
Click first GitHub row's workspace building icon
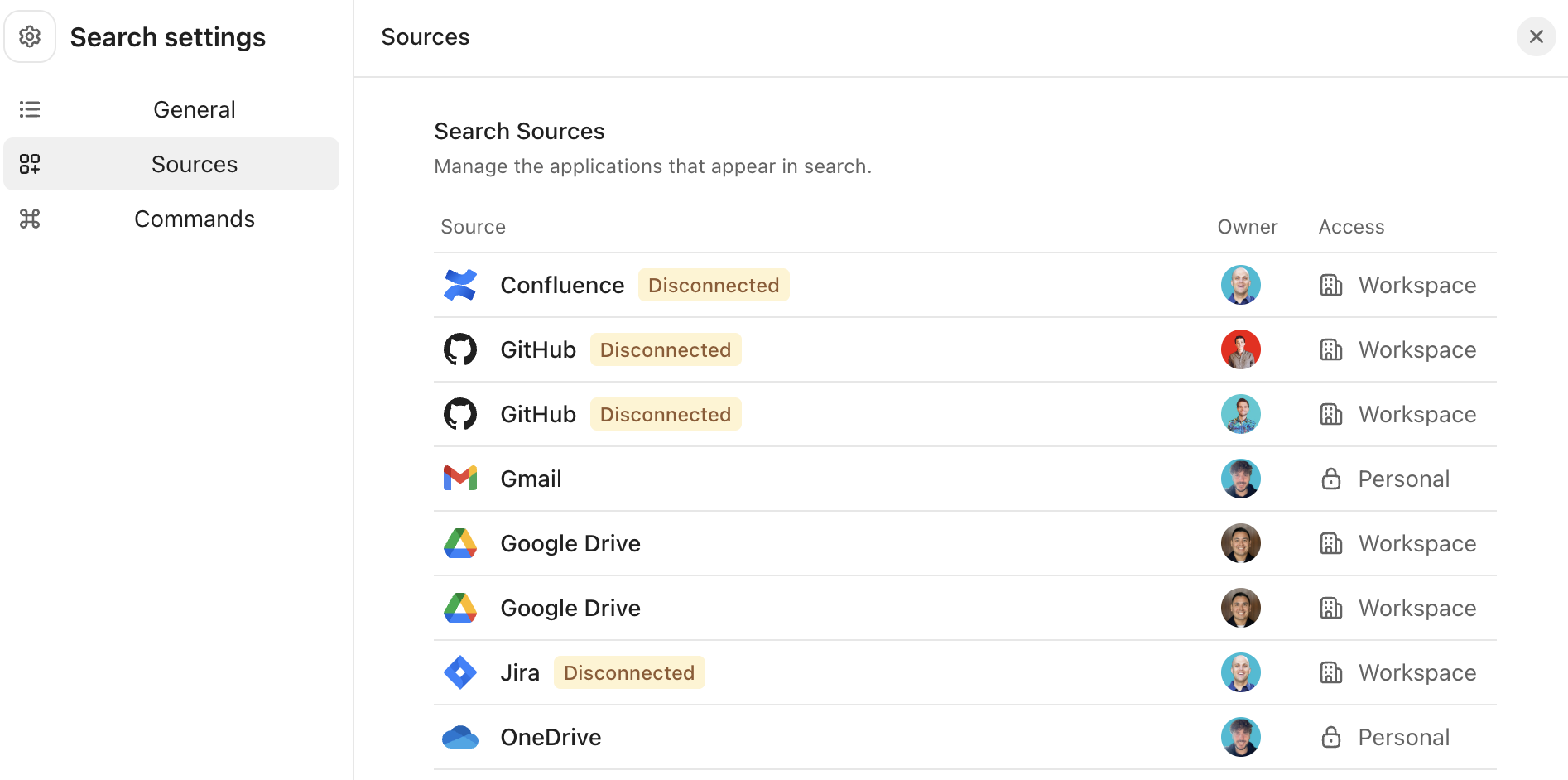click(x=1331, y=349)
